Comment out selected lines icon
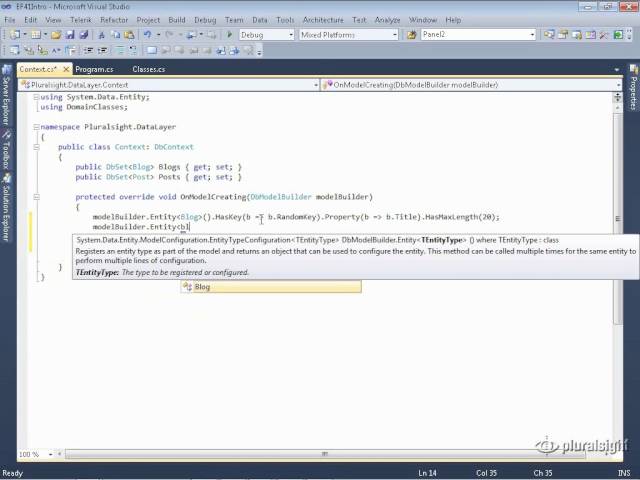 (x=120, y=51)
